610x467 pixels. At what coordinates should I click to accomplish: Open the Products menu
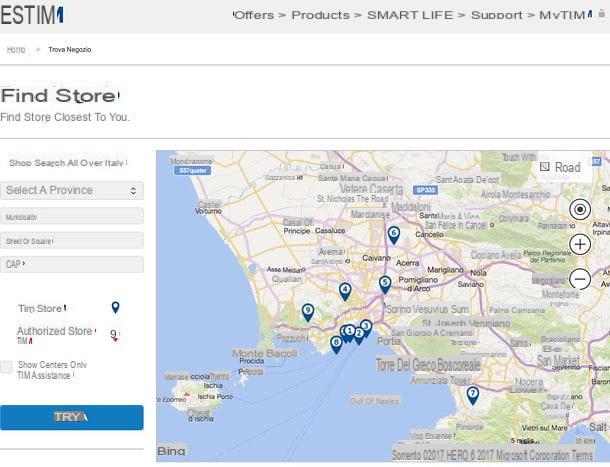[x=321, y=15]
